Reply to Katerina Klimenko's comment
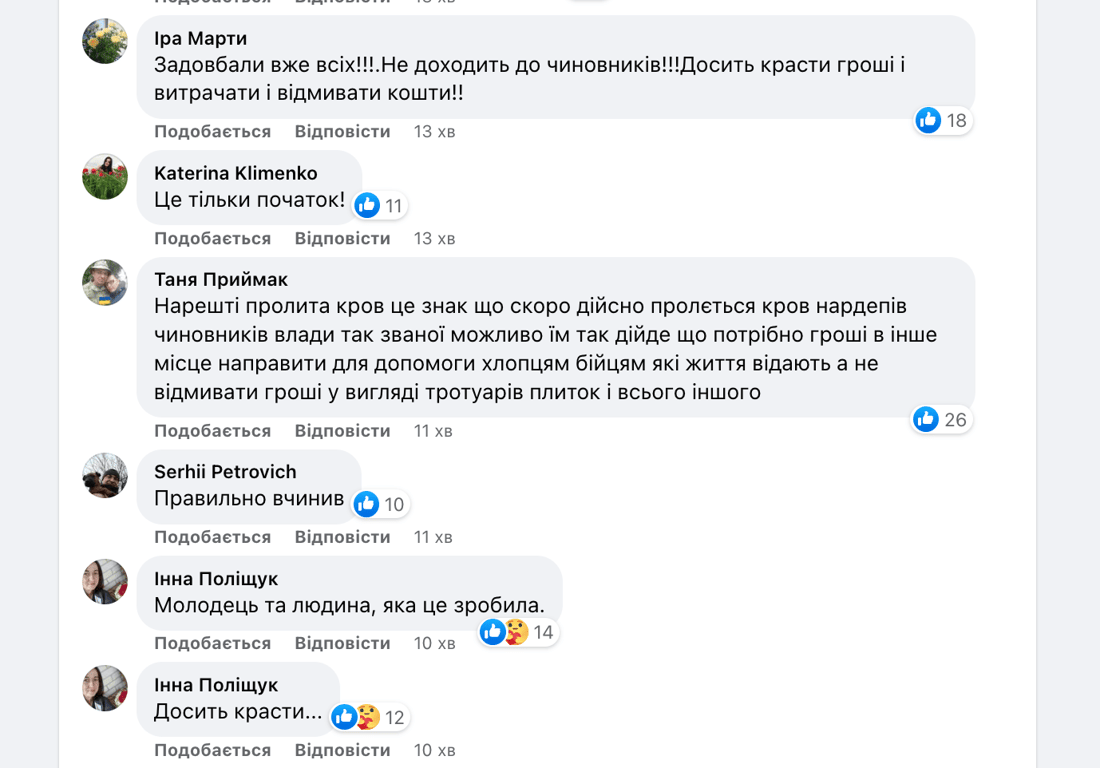 [342, 239]
